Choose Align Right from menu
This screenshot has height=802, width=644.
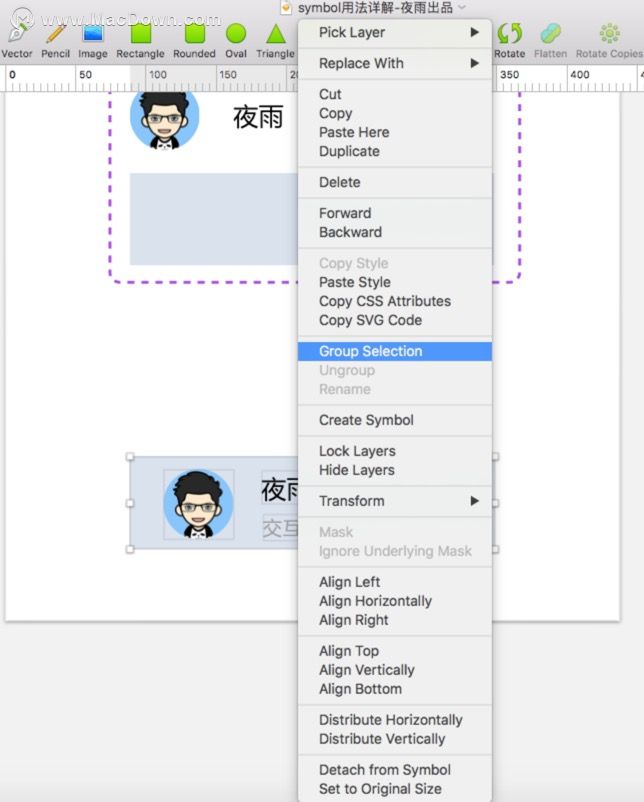[x=395, y=620]
